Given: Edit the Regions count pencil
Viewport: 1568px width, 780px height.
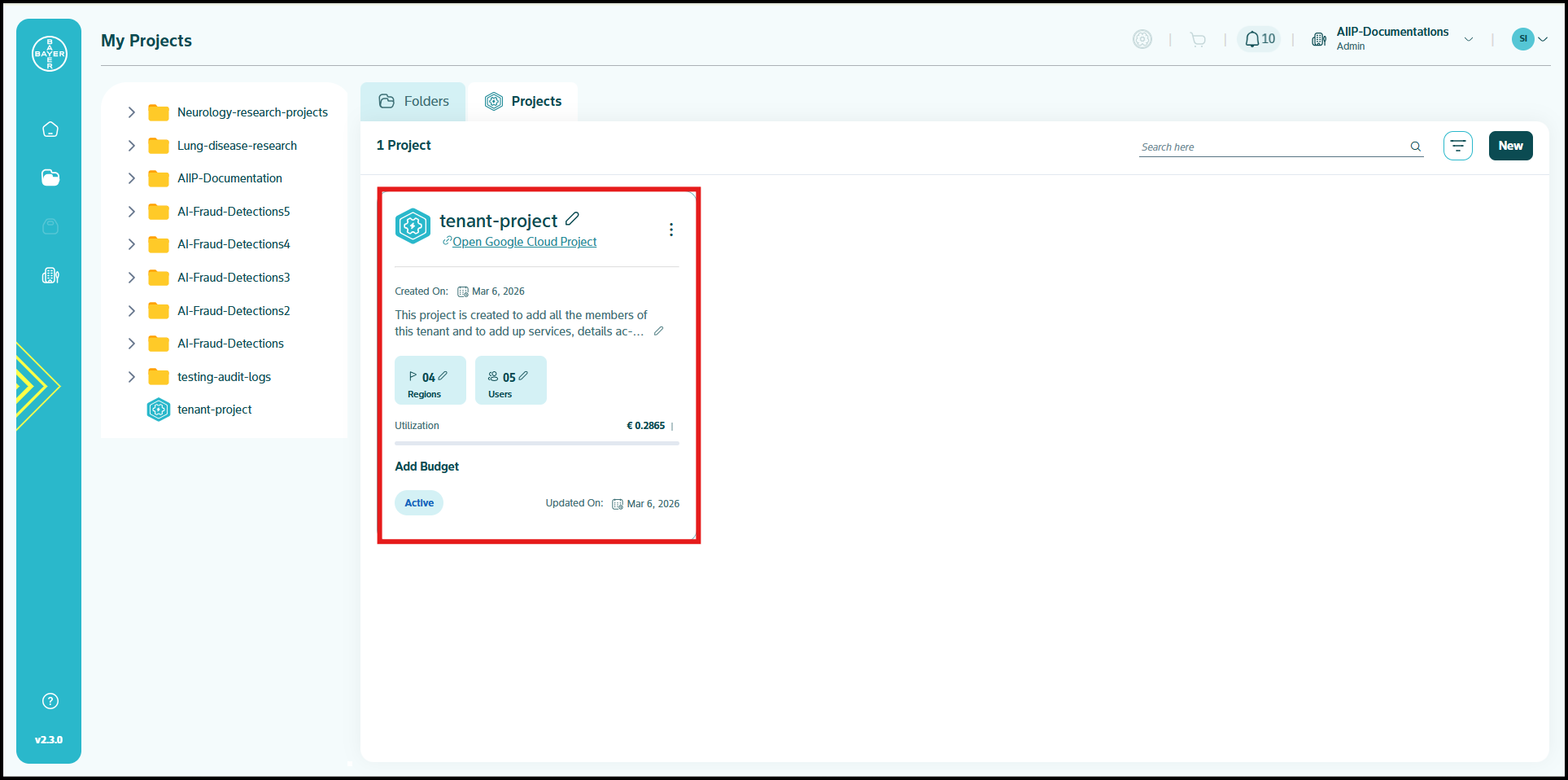Looking at the screenshot, I should 443,376.
